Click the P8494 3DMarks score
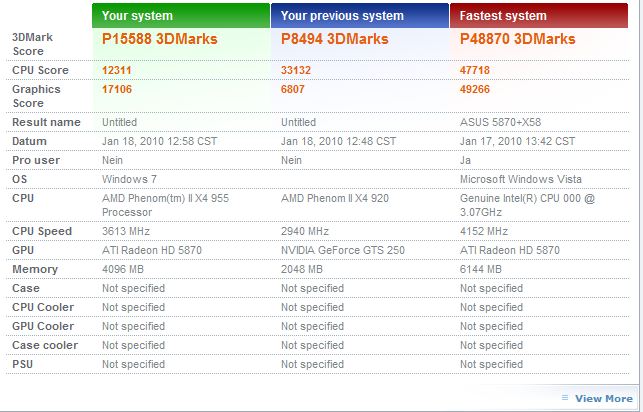The width and height of the screenshot is (643, 412). [x=335, y=39]
